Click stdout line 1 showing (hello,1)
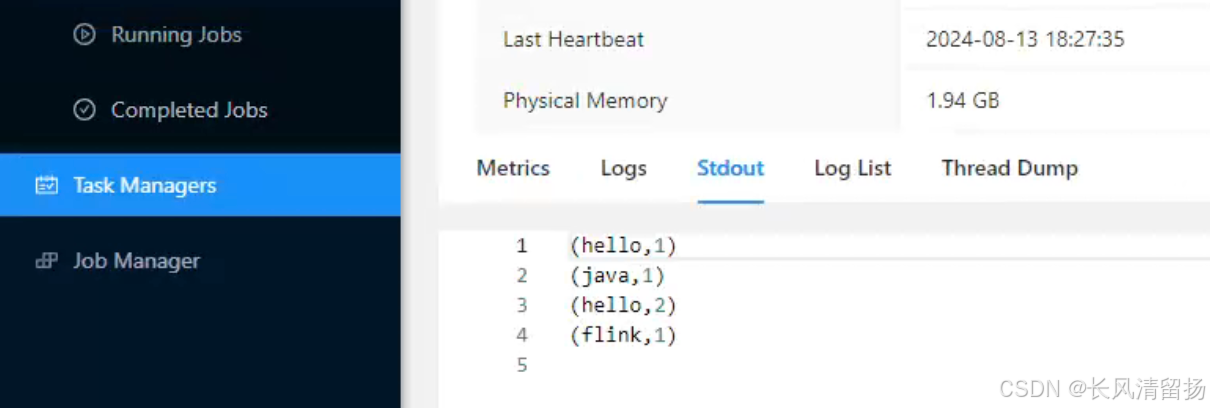Viewport: 1210px width, 408px height. pyautogui.click(x=623, y=245)
